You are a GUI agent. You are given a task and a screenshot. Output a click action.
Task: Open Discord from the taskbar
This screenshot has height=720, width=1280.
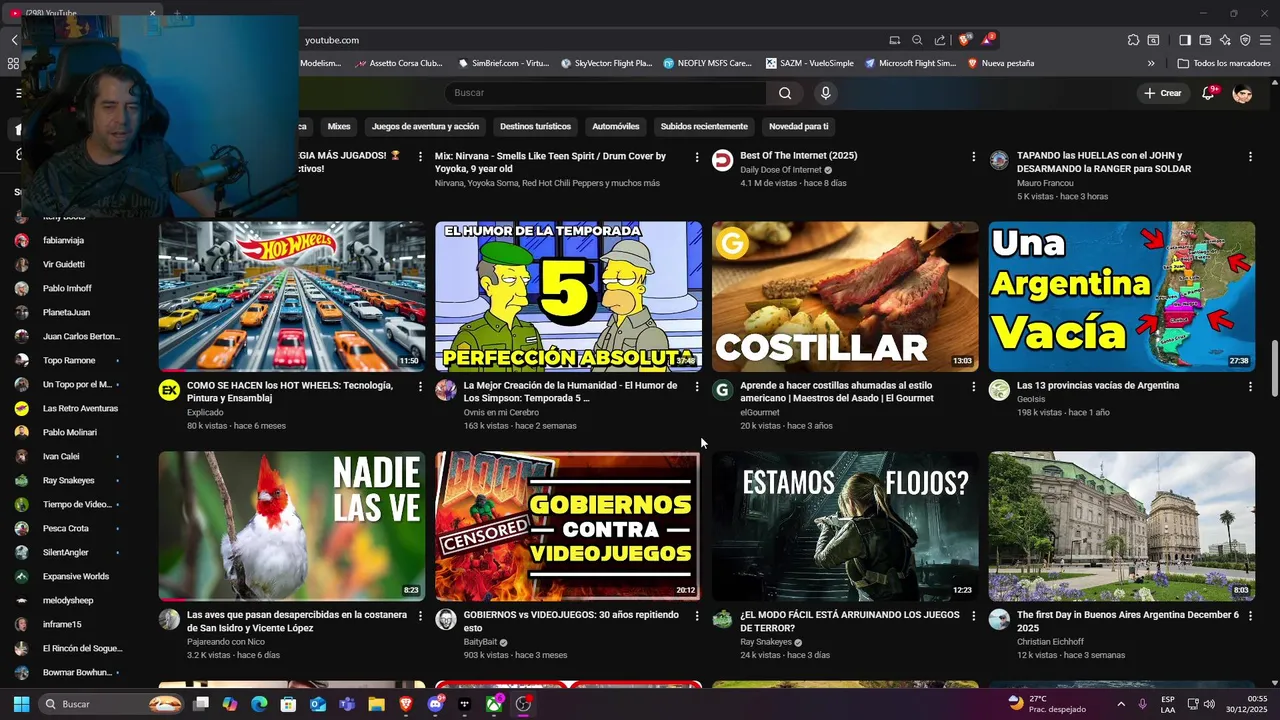[x=435, y=704]
